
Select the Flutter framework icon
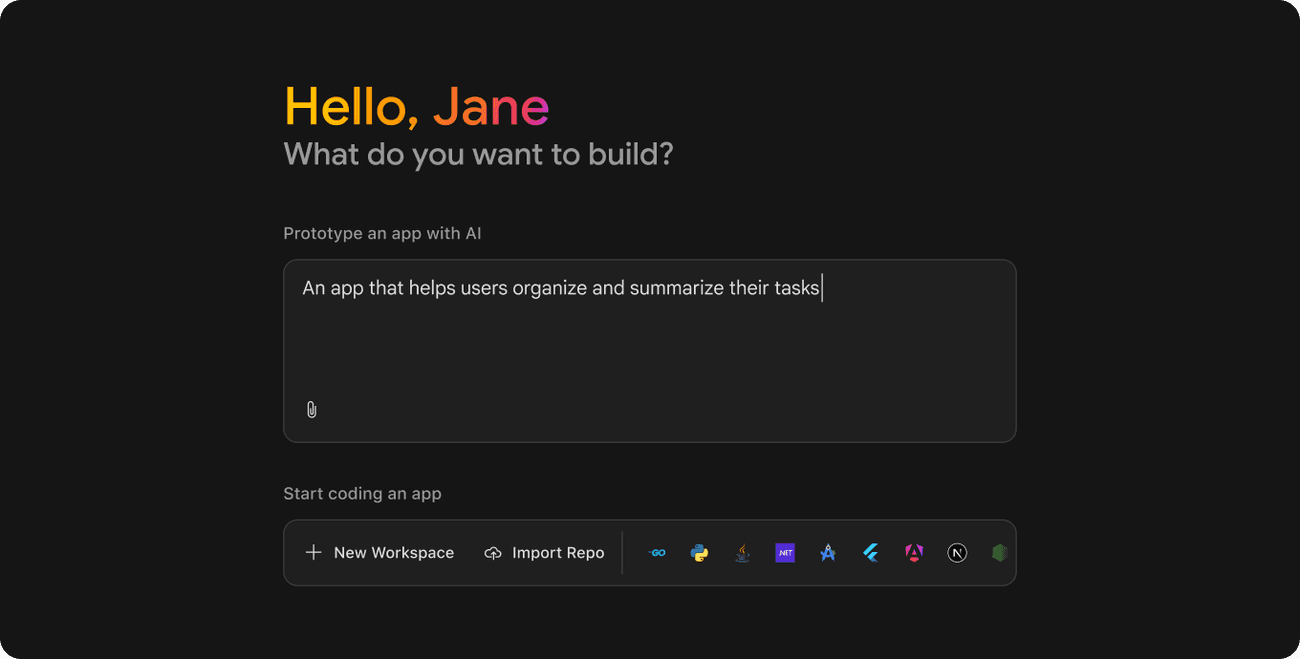(871, 552)
